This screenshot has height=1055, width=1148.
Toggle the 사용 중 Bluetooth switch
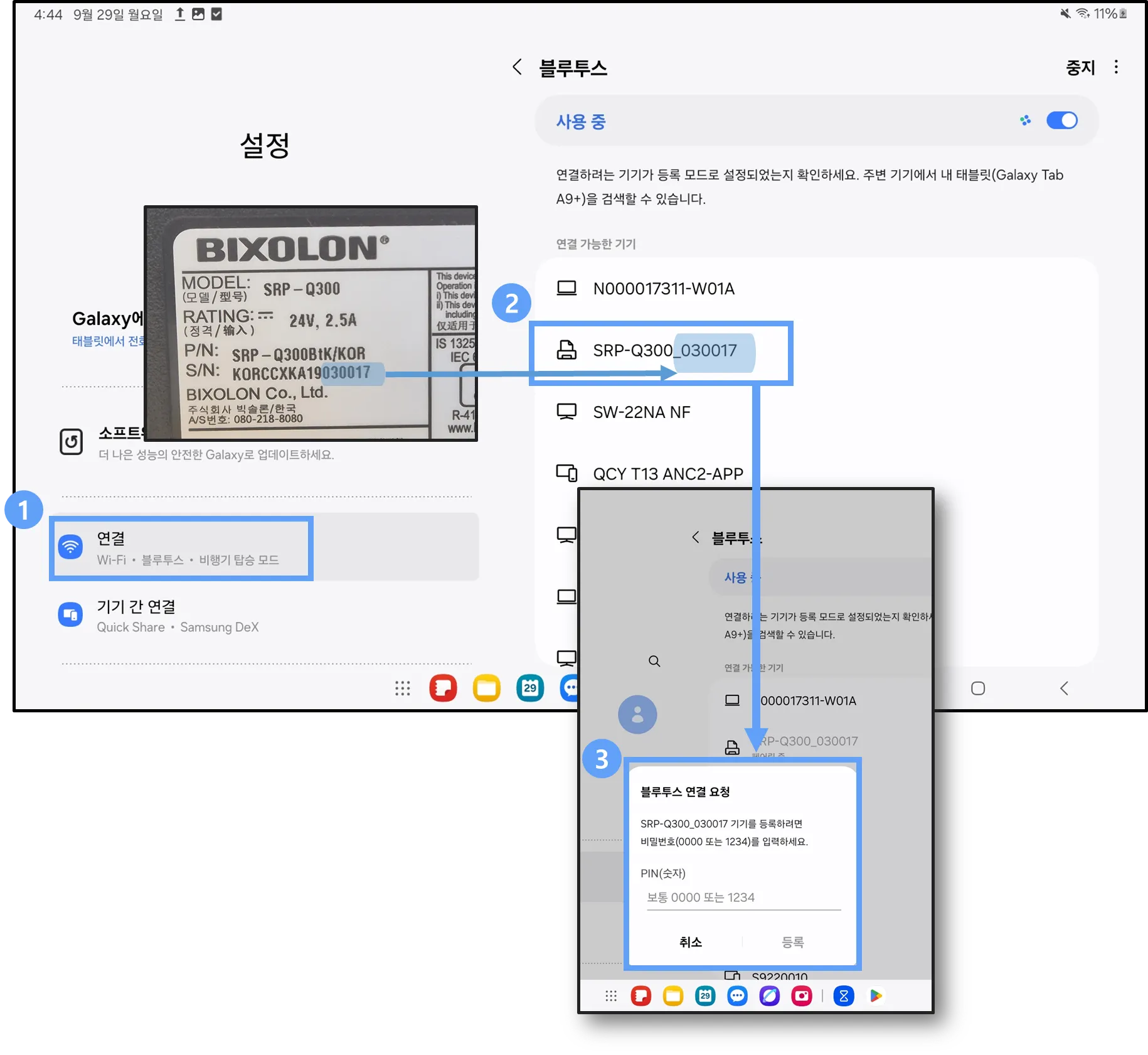click(1061, 120)
